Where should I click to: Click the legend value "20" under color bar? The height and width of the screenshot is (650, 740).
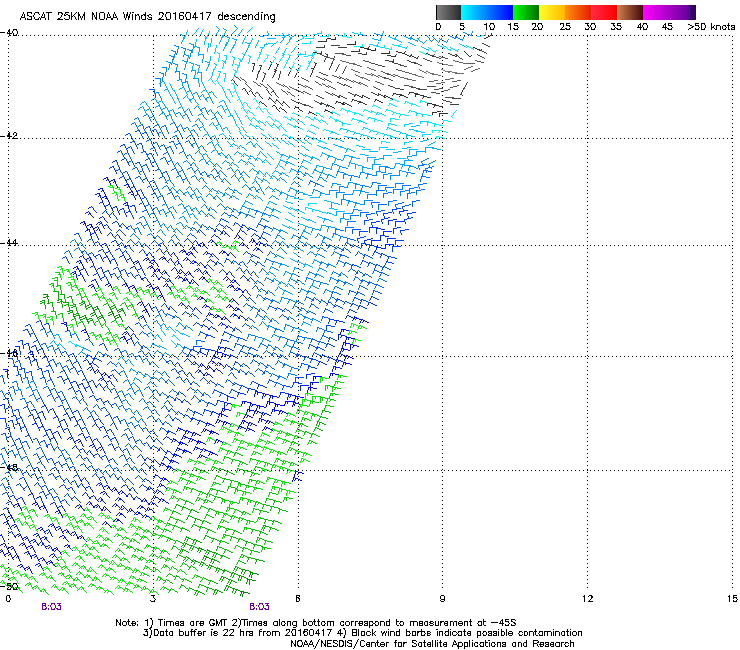point(537,27)
